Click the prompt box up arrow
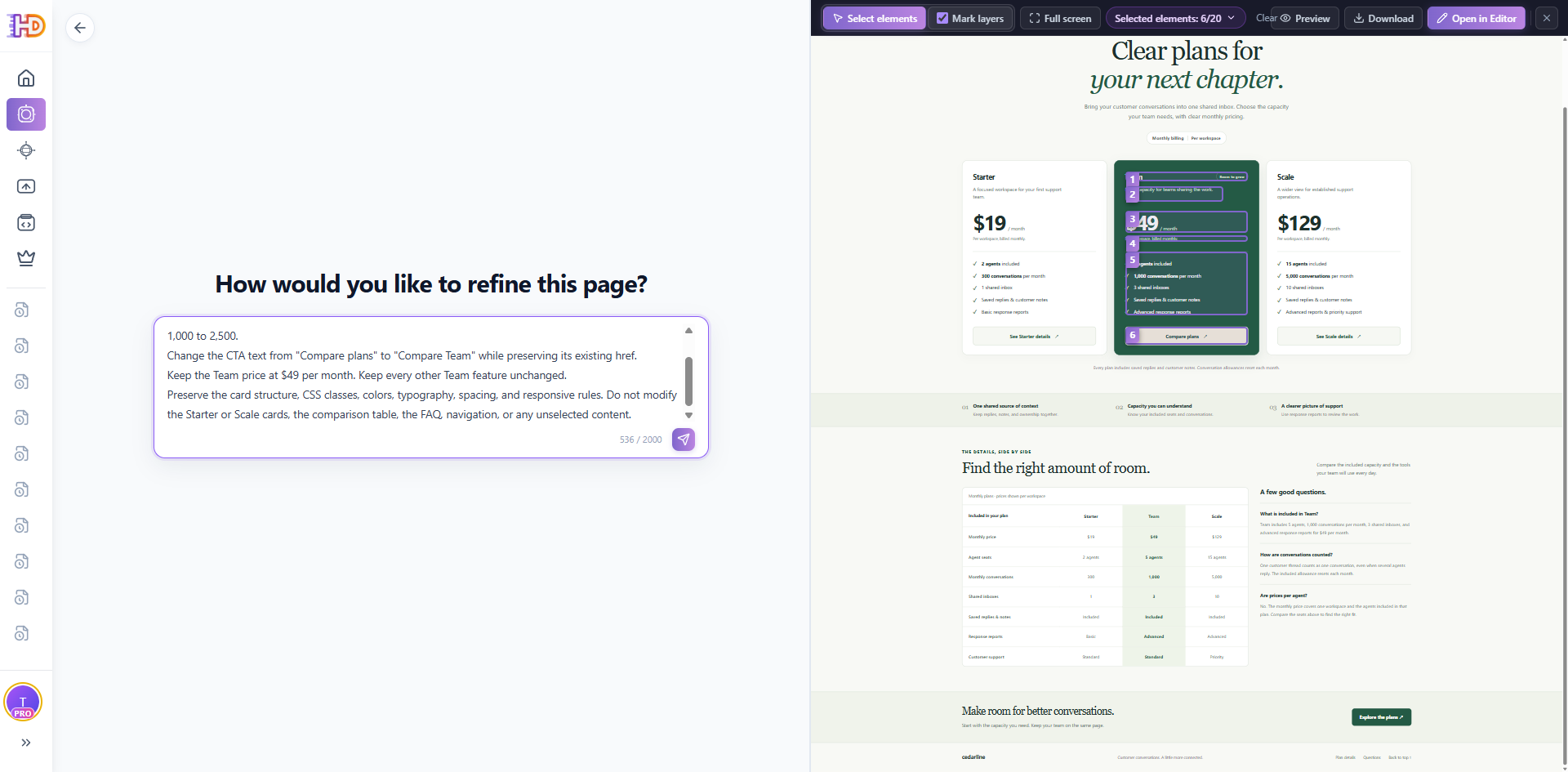1568x772 pixels. [688, 331]
